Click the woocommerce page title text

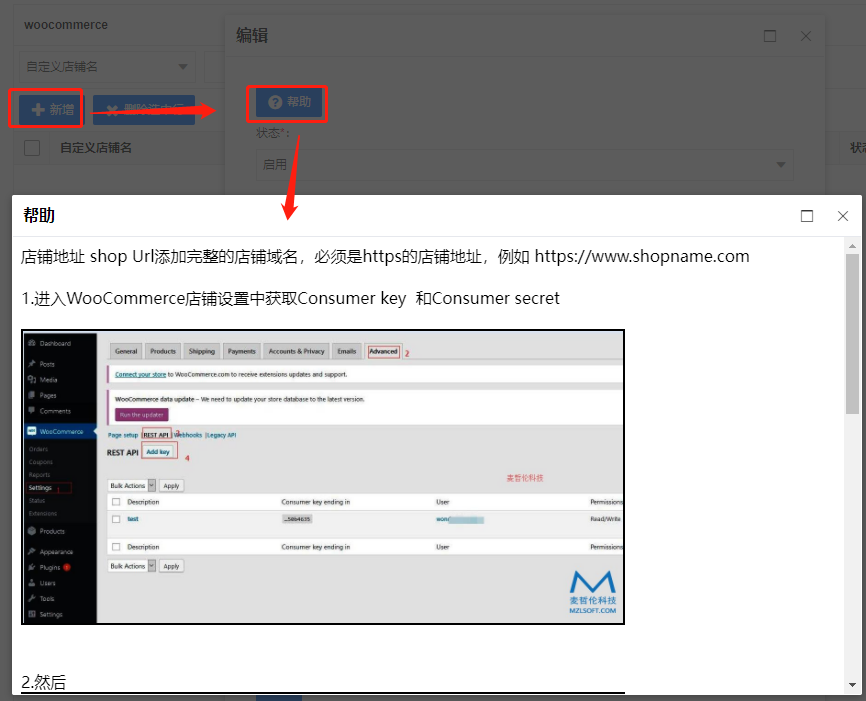[x=66, y=25]
